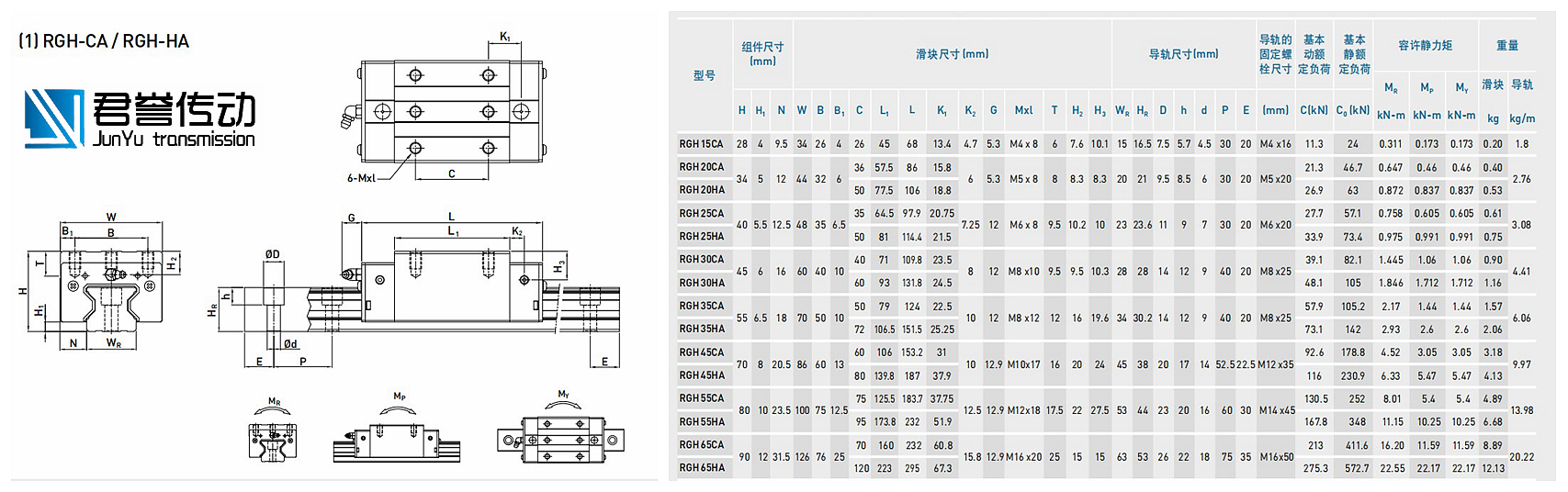Click the grease nipple on top-view drawing
Image resolution: width=1568 pixels, height=492 pixels.
coord(349,115)
